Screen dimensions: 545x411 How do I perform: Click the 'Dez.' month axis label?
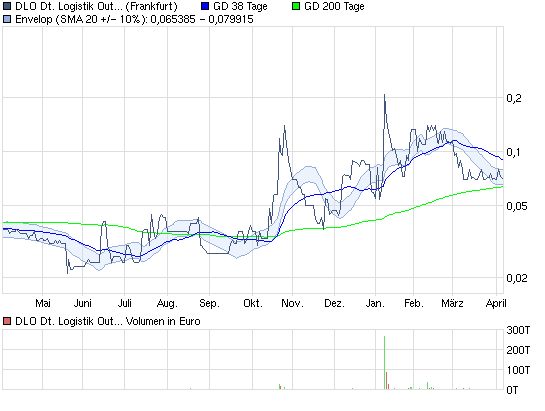click(x=334, y=303)
